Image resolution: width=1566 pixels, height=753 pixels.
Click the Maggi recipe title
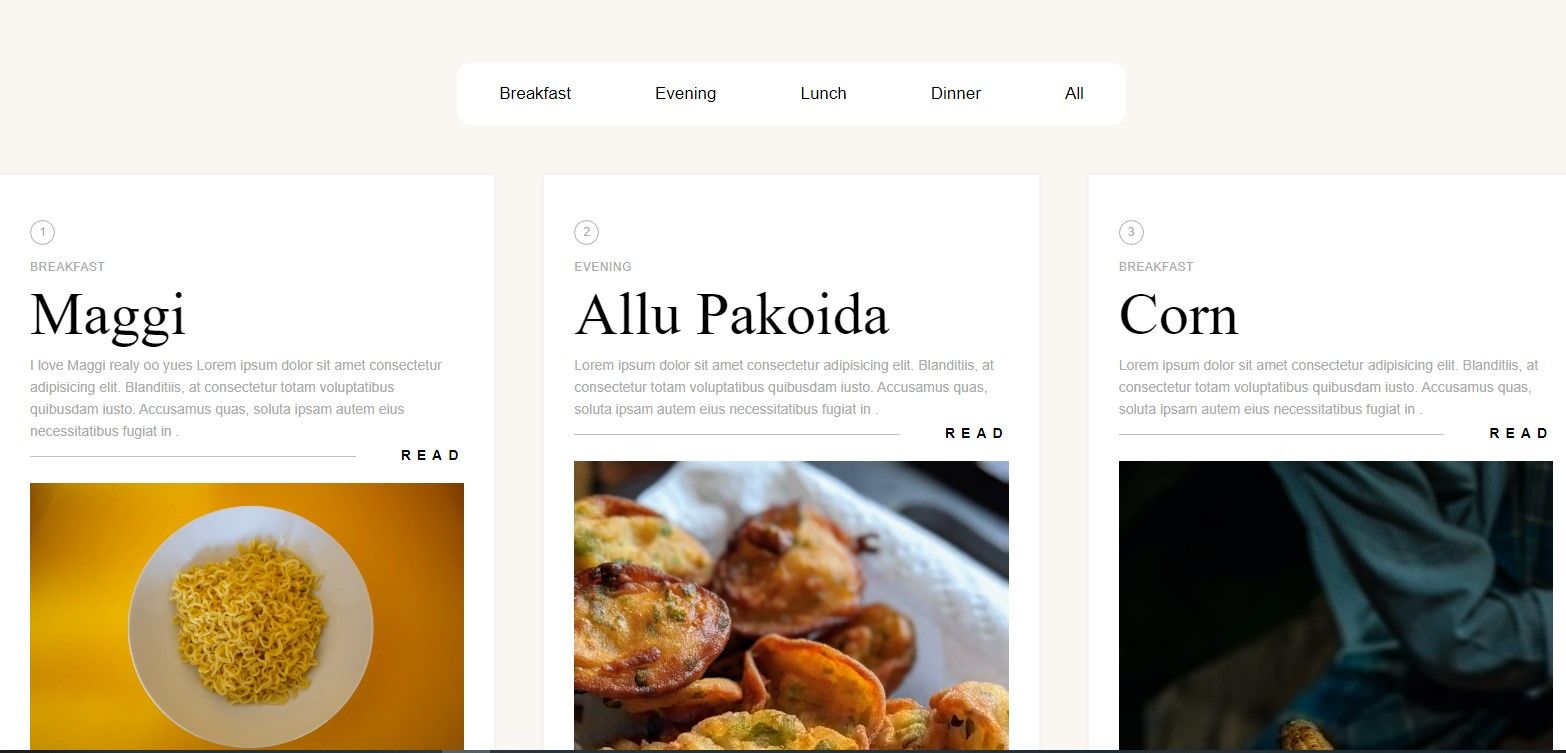[x=108, y=314]
